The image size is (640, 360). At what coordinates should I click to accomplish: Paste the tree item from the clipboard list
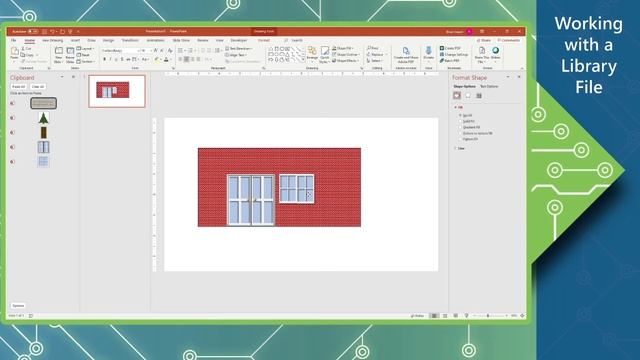(43, 118)
